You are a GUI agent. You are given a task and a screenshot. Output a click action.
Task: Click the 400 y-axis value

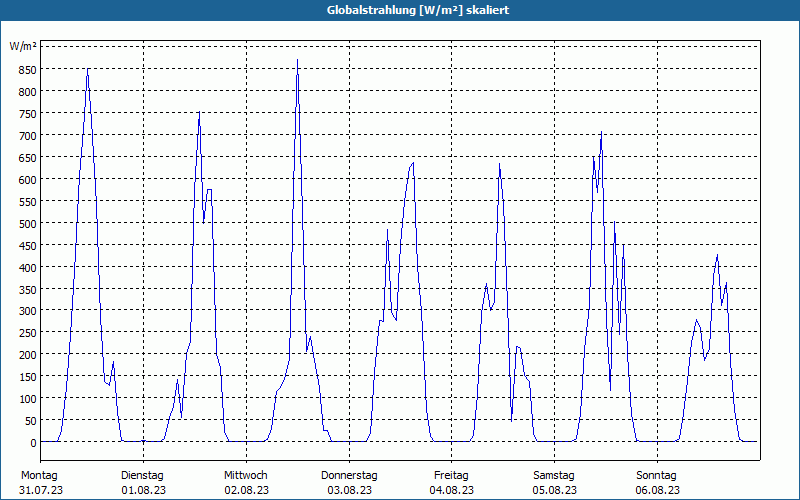[x=27, y=267]
